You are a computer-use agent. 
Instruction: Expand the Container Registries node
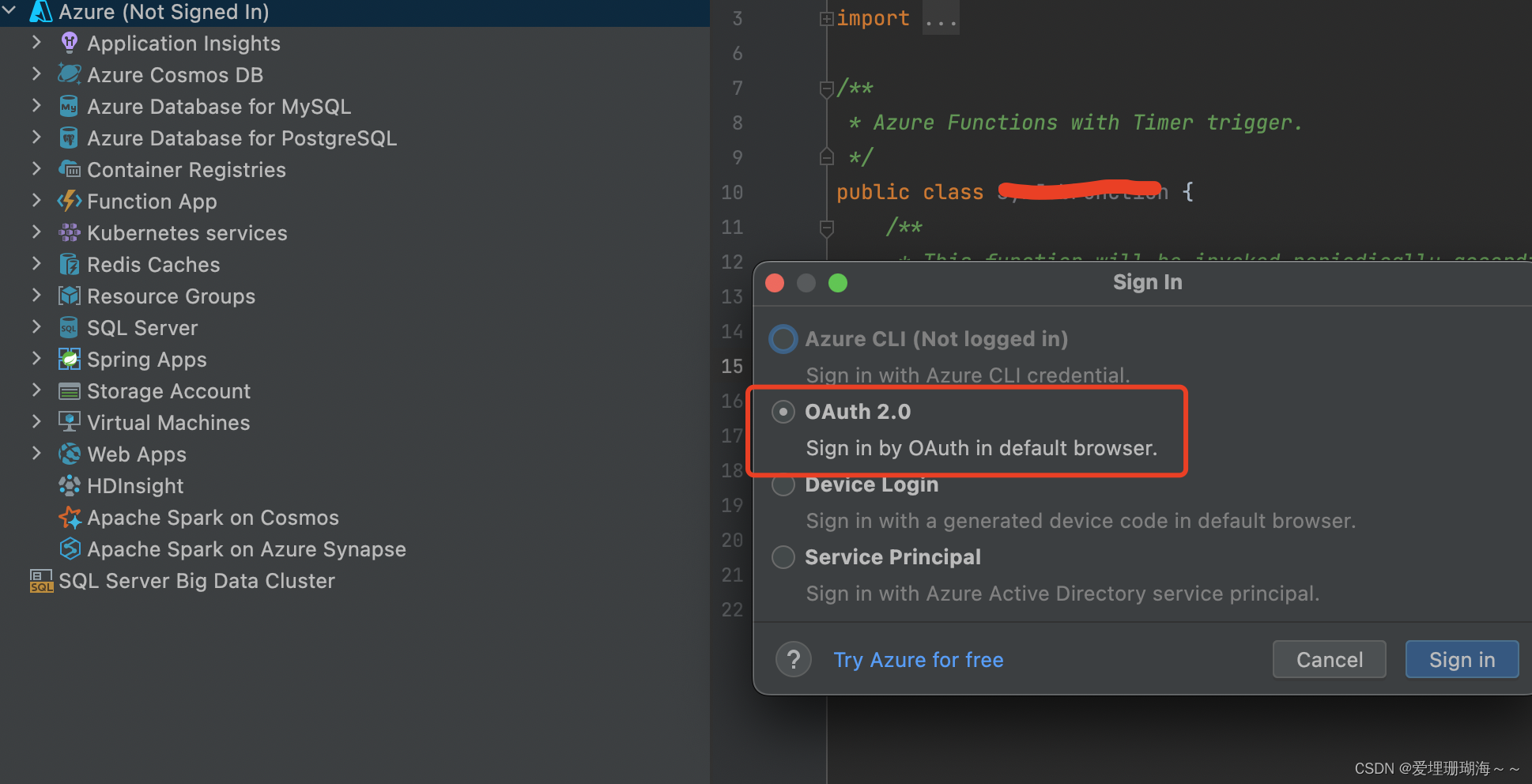[x=36, y=168]
